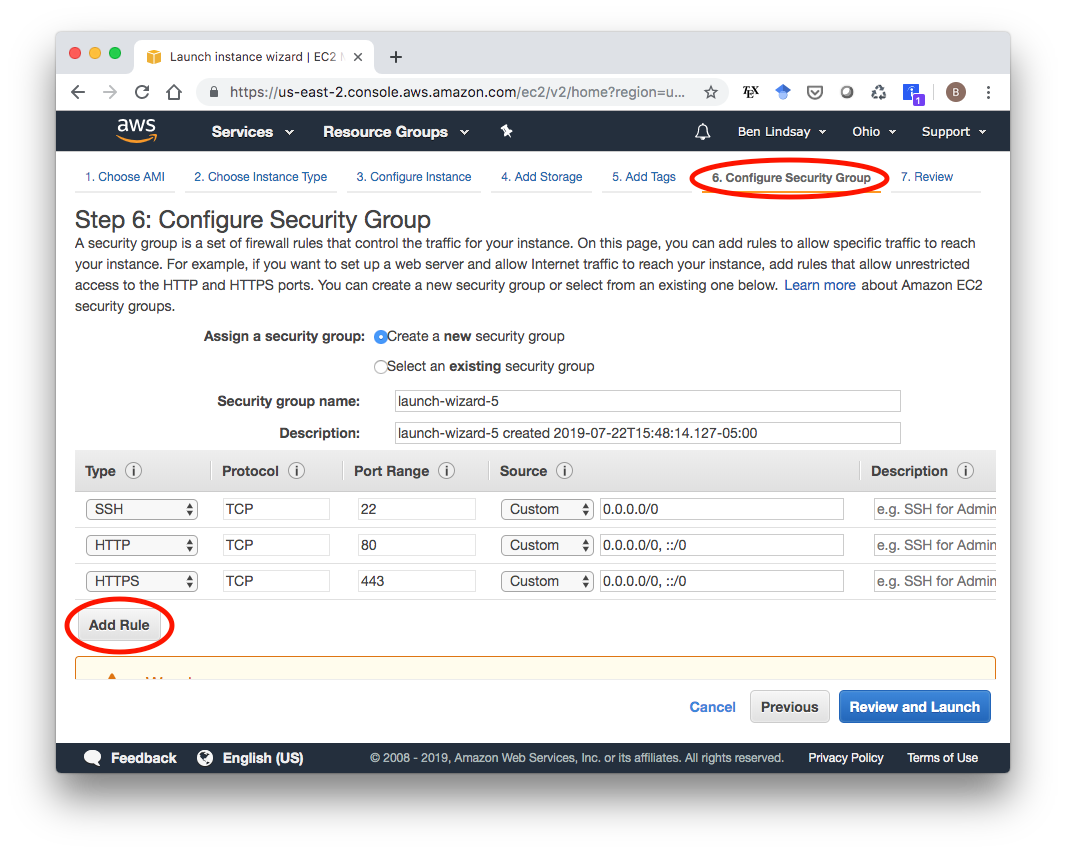Select an existing security group option
Viewport: 1066px width, 853px height.
[x=381, y=367]
